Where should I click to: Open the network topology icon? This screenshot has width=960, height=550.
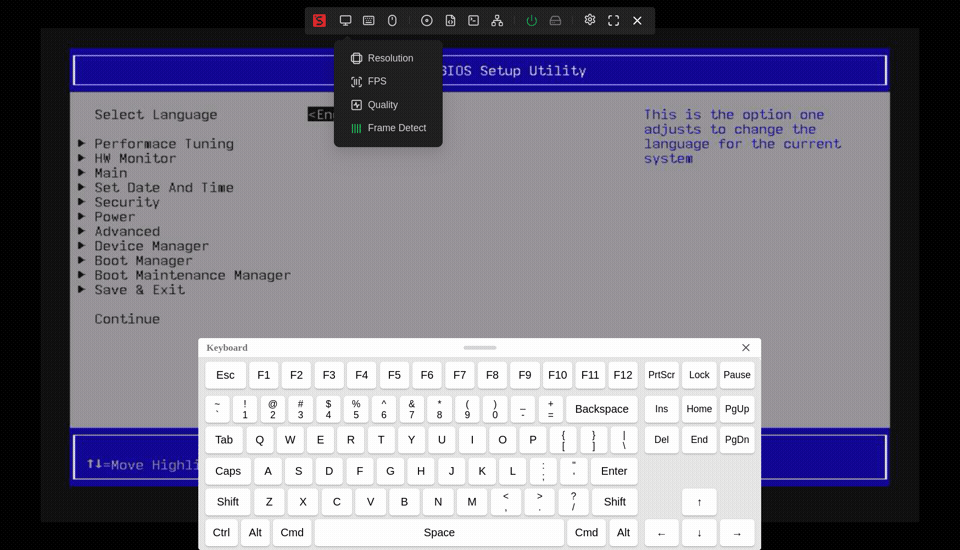pyautogui.click(x=497, y=21)
